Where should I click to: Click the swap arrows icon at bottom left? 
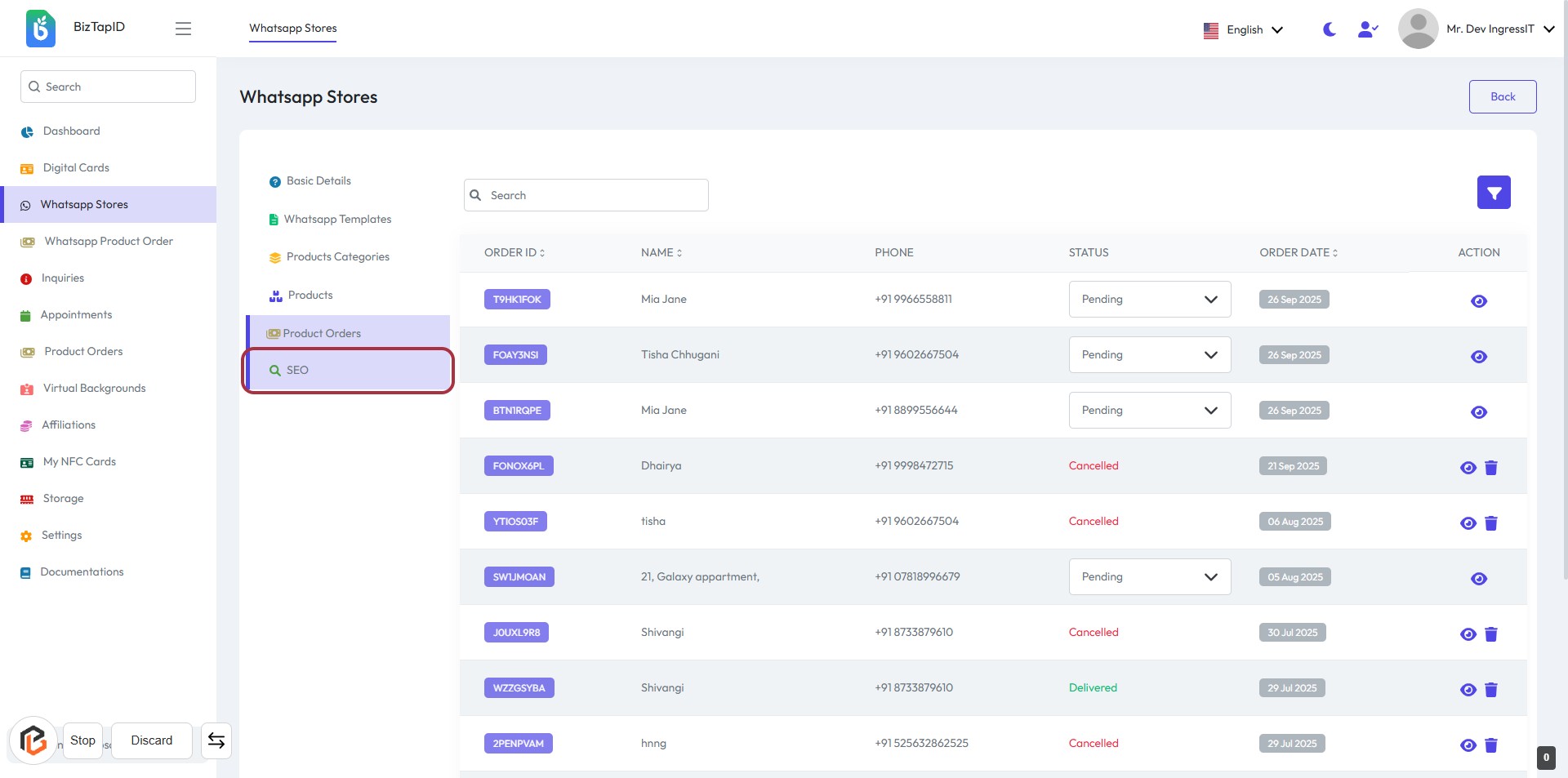(x=216, y=740)
